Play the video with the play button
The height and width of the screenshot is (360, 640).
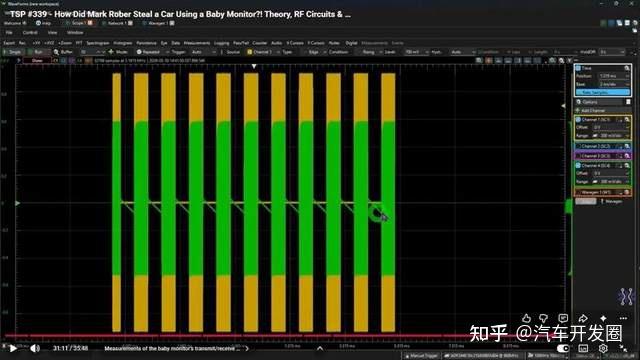(x=13, y=348)
